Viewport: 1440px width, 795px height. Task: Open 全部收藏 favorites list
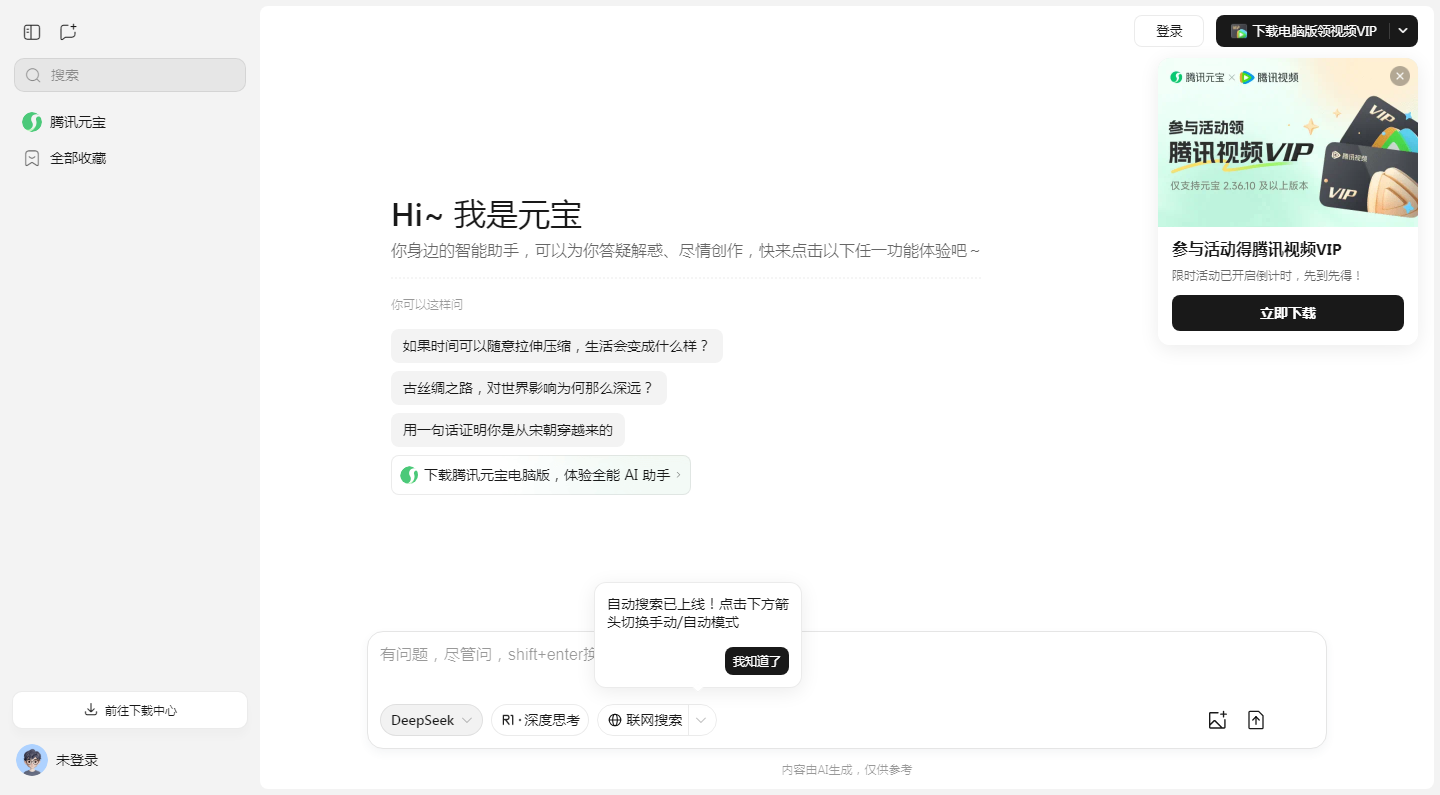pyautogui.click(x=77, y=157)
